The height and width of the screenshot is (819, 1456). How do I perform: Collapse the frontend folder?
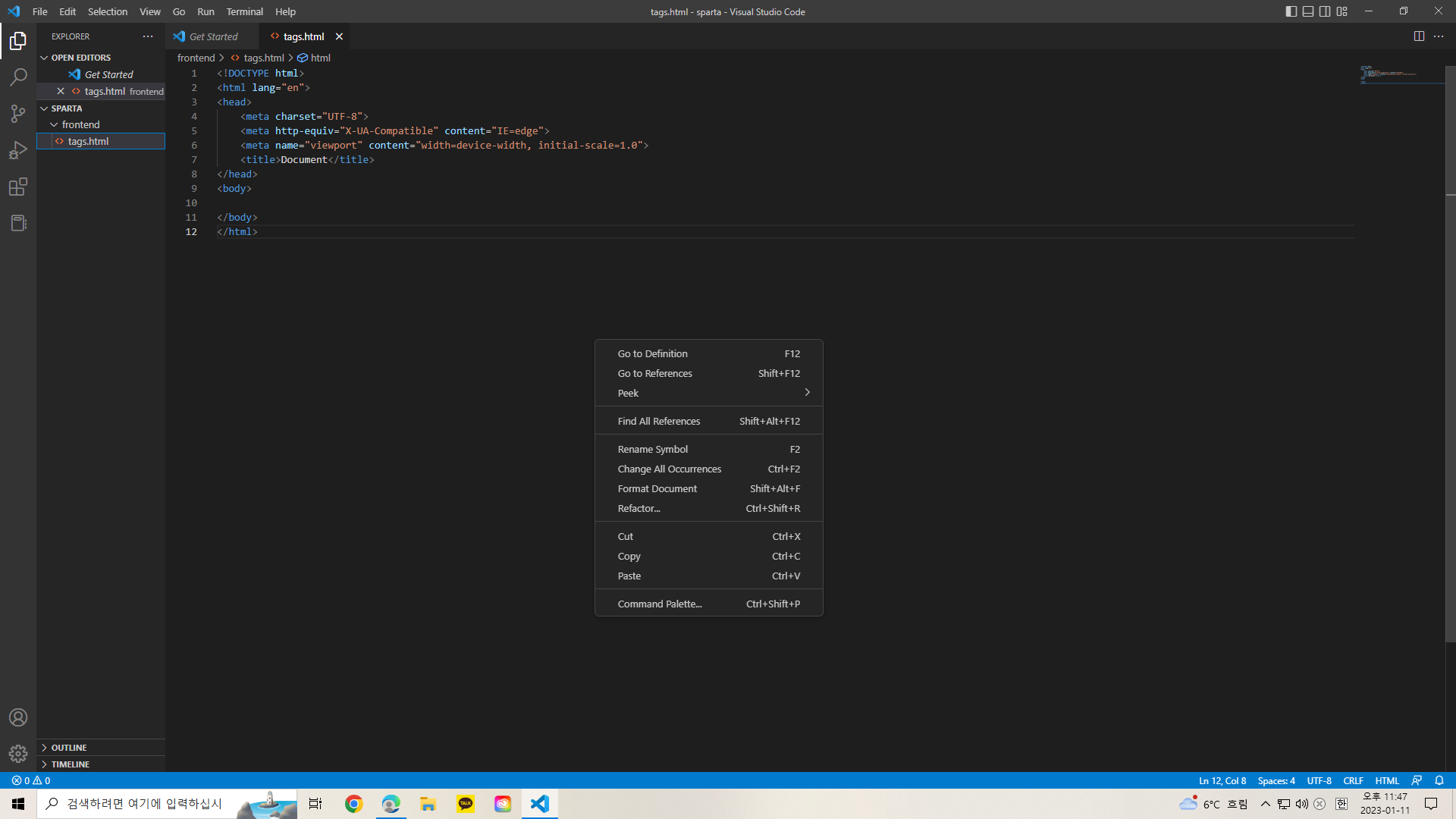[101, 124]
